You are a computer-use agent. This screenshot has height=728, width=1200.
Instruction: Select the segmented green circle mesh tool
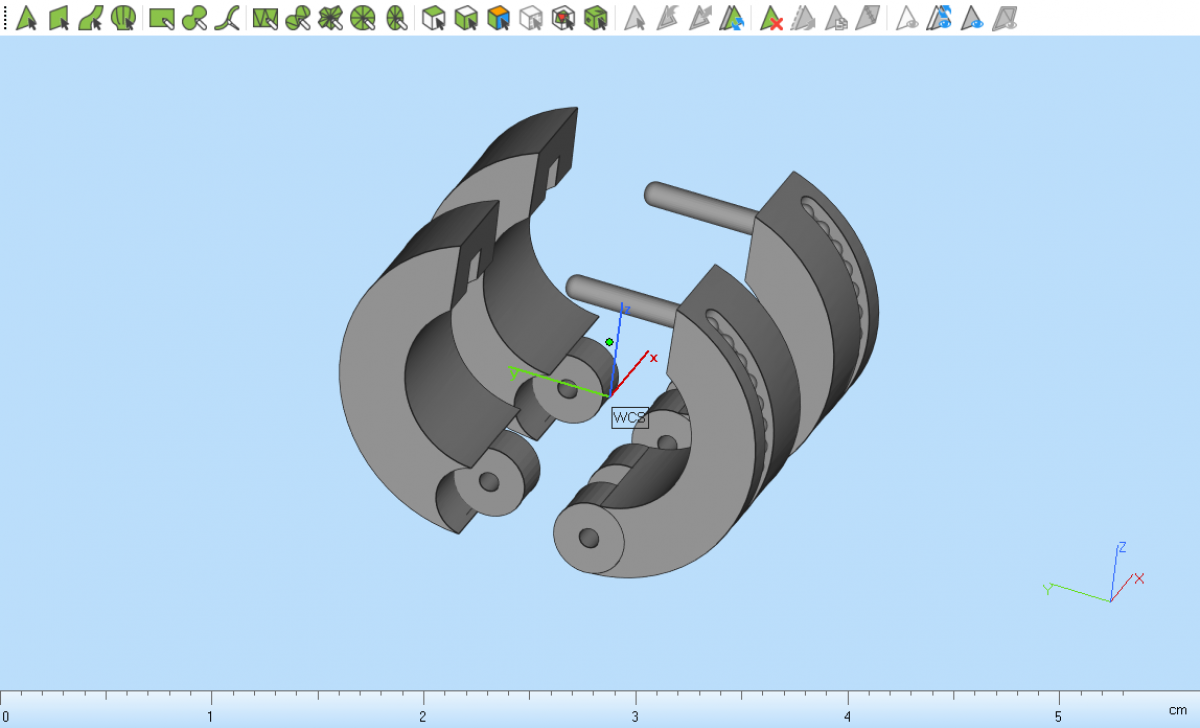click(x=363, y=17)
